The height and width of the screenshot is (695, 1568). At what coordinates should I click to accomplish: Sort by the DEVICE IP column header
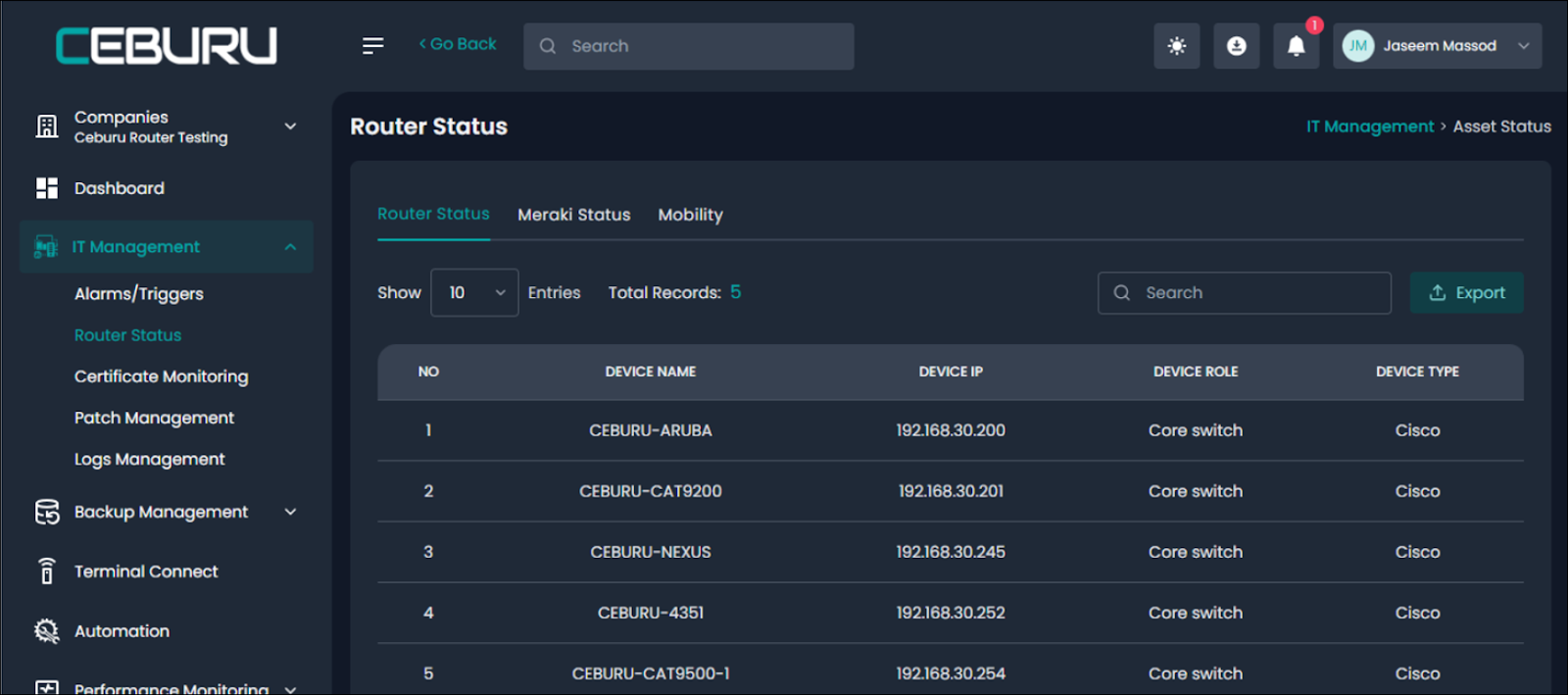click(x=951, y=372)
